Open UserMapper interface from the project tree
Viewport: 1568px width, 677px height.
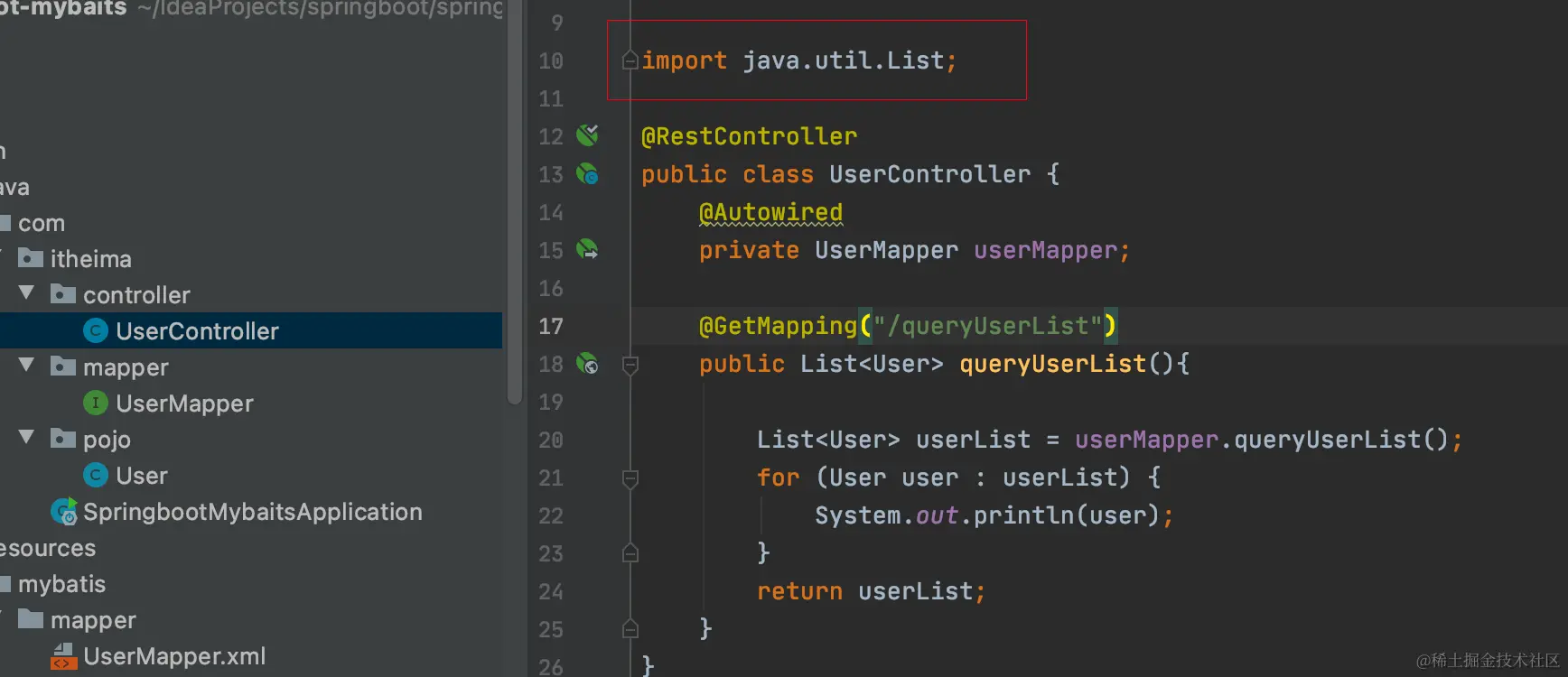coord(184,403)
